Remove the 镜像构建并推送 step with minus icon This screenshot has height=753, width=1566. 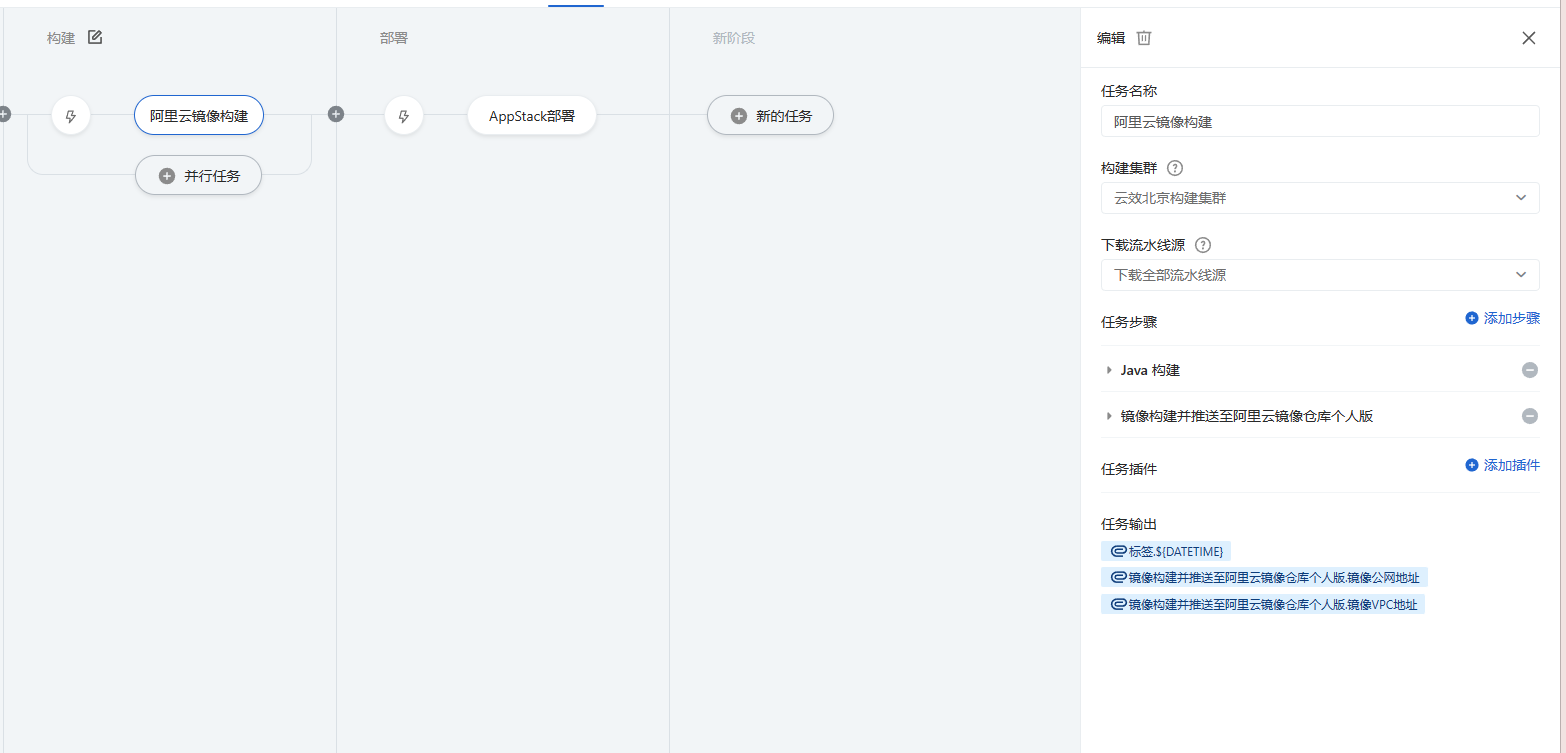tap(1529, 416)
